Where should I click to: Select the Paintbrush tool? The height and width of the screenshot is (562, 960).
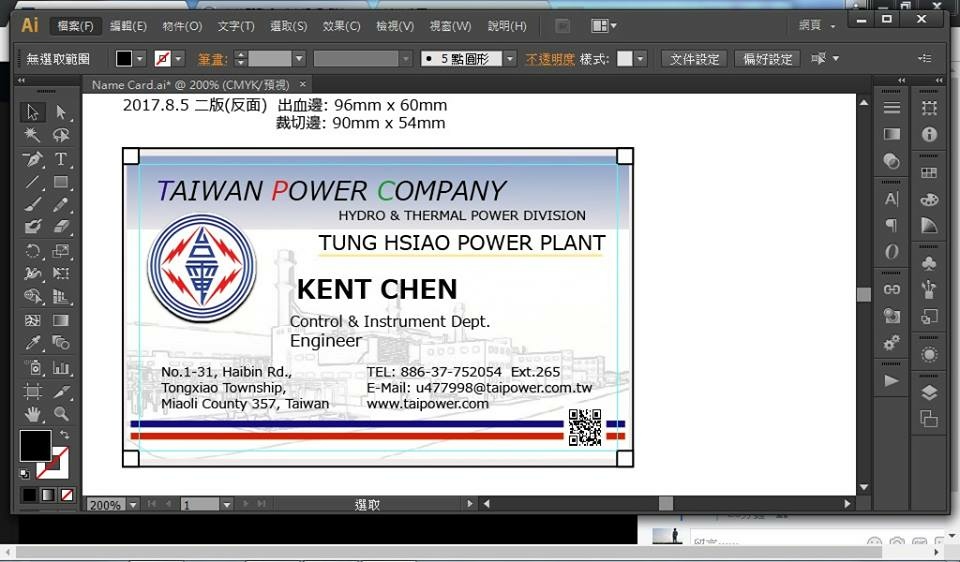(x=32, y=204)
